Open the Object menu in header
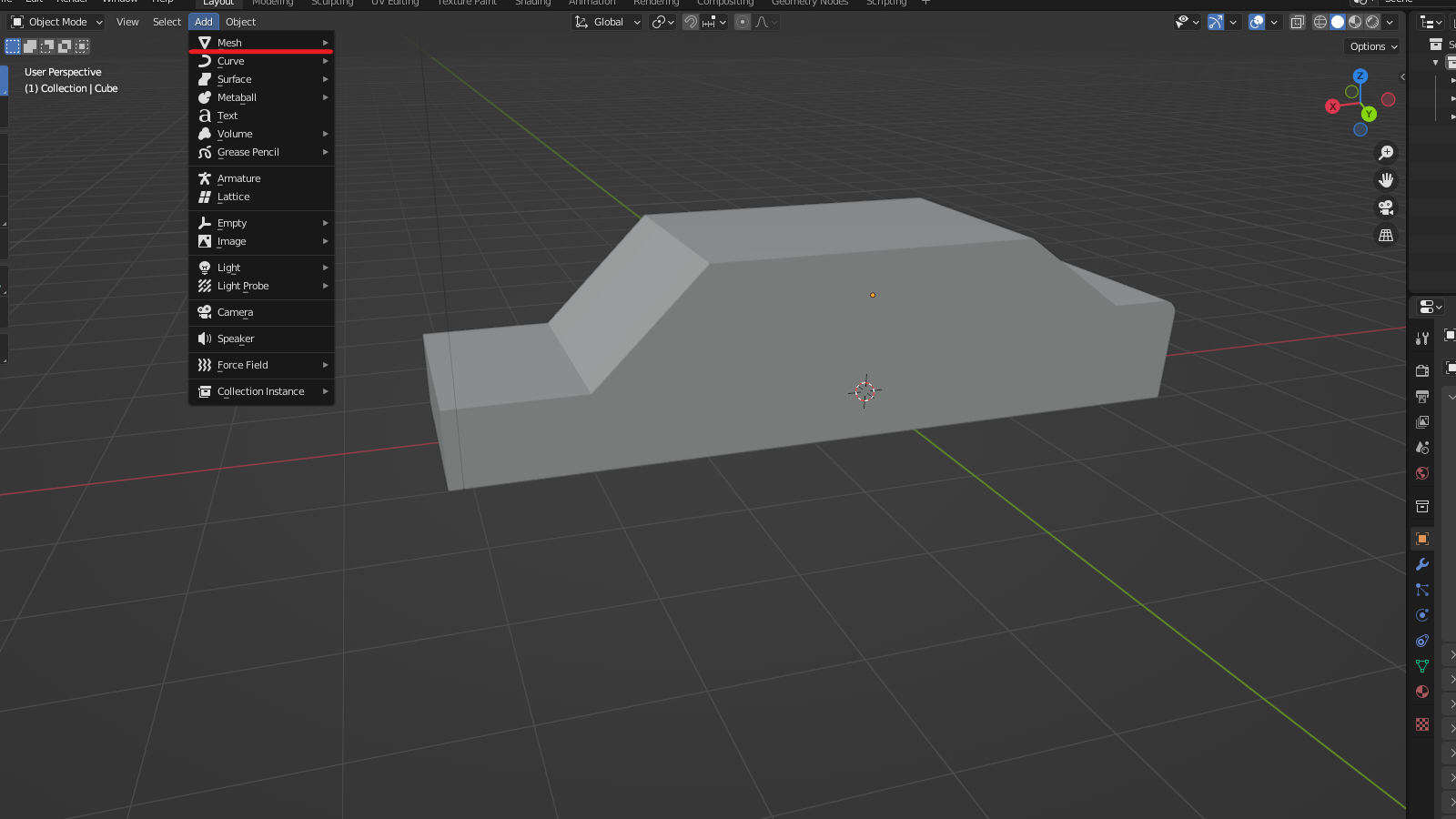The image size is (1456, 819). pos(240,22)
